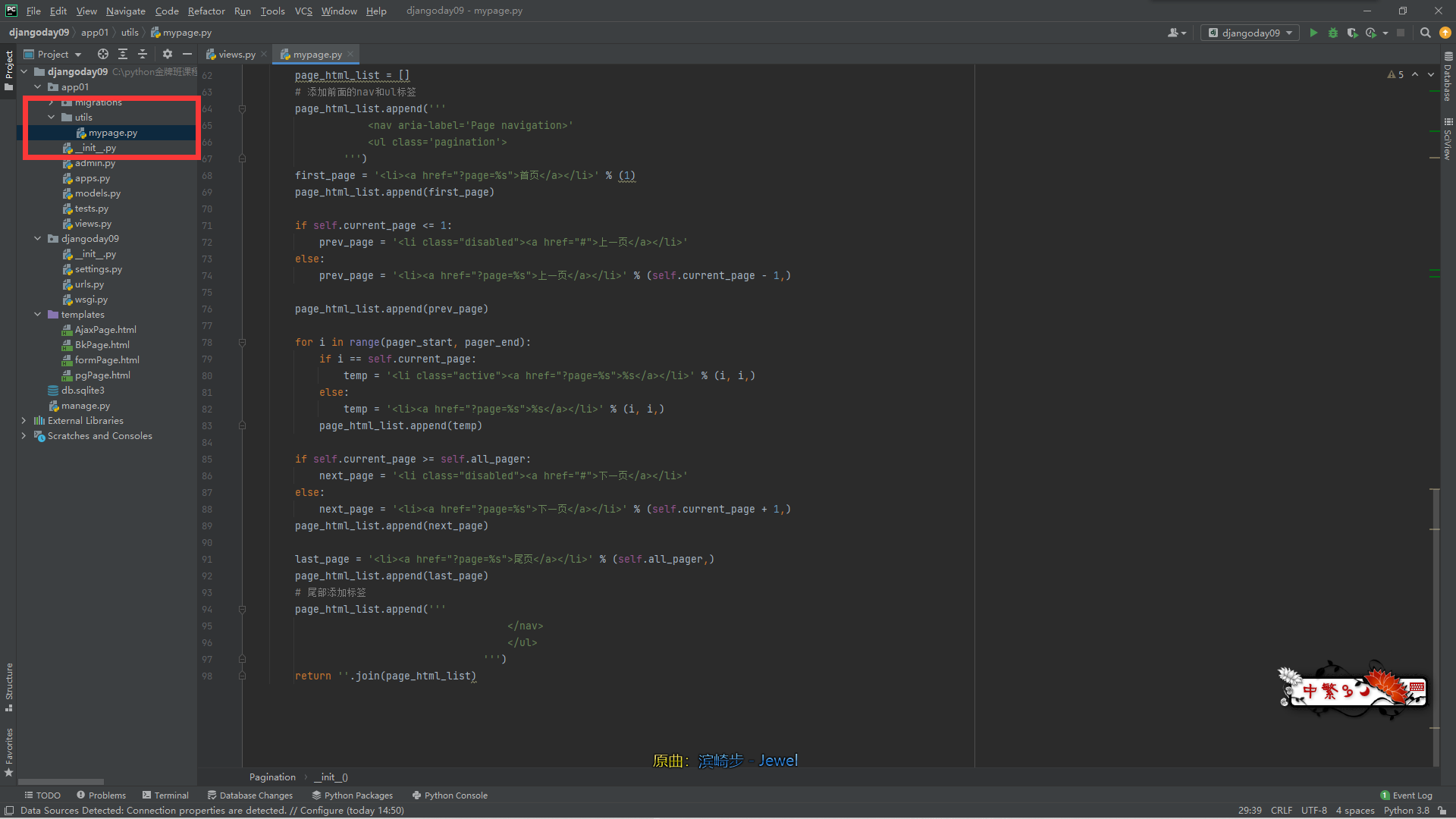Close the views.py editor tab
The width and height of the screenshot is (1456, 819).
coord(264,54)
